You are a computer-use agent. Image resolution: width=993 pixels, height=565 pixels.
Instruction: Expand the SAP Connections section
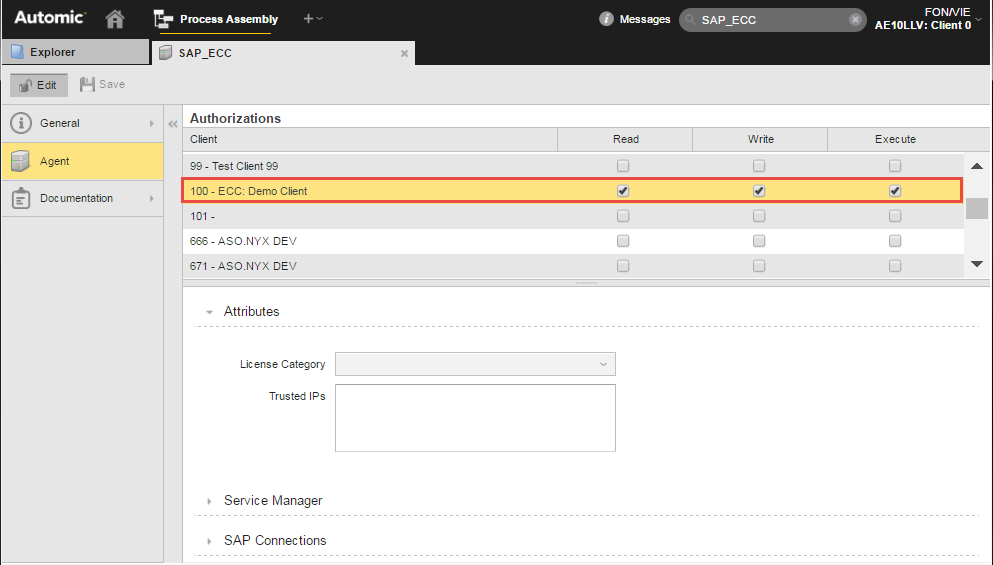pyautogui.click(x=209, y=541)
